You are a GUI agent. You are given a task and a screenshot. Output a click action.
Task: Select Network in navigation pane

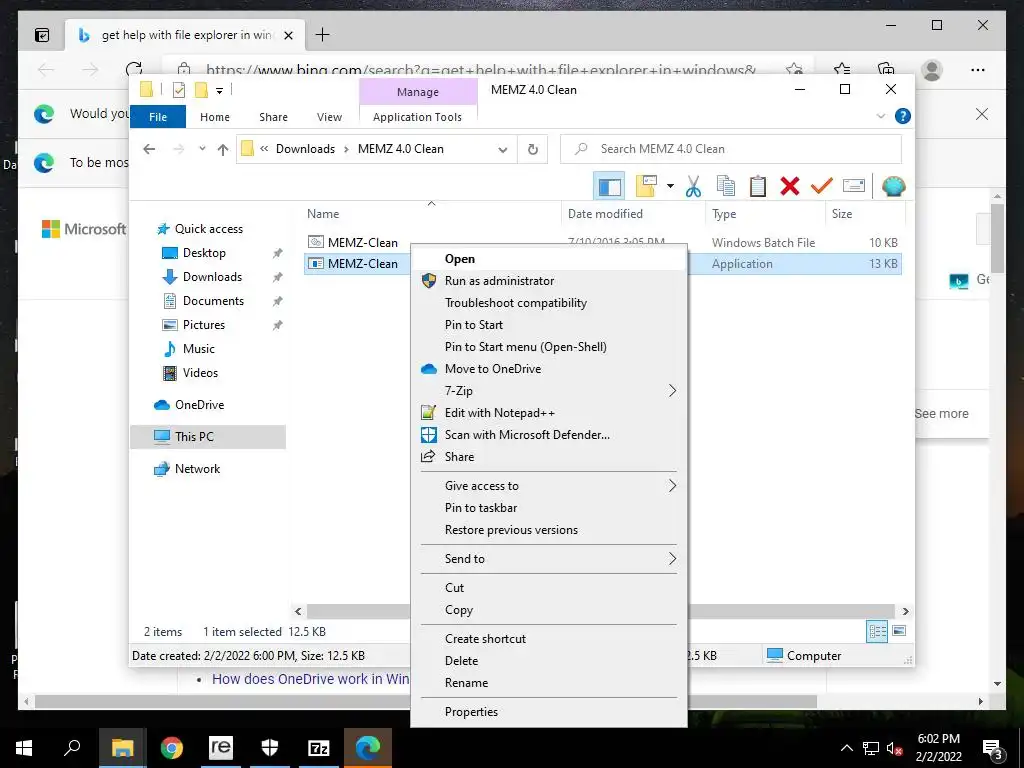(x=197, y=469)
